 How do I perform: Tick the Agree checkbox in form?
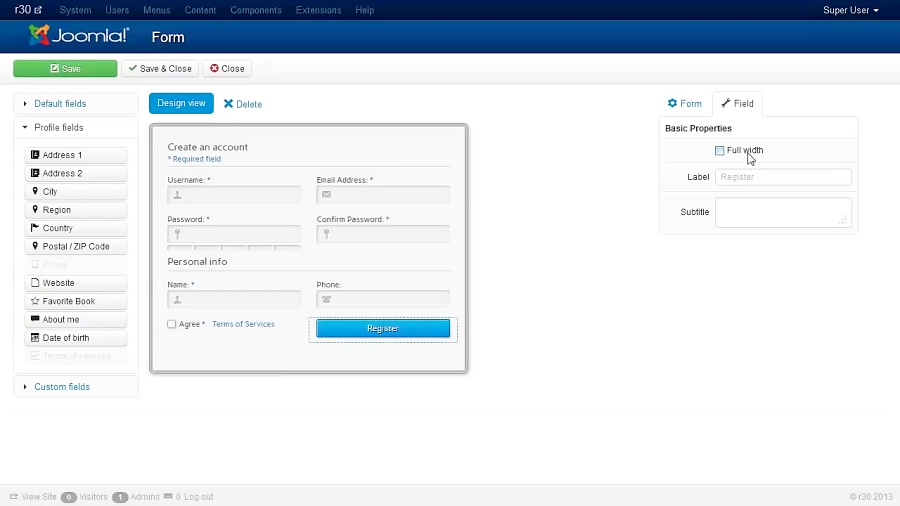pyautogui.click(x=172, y=324)
